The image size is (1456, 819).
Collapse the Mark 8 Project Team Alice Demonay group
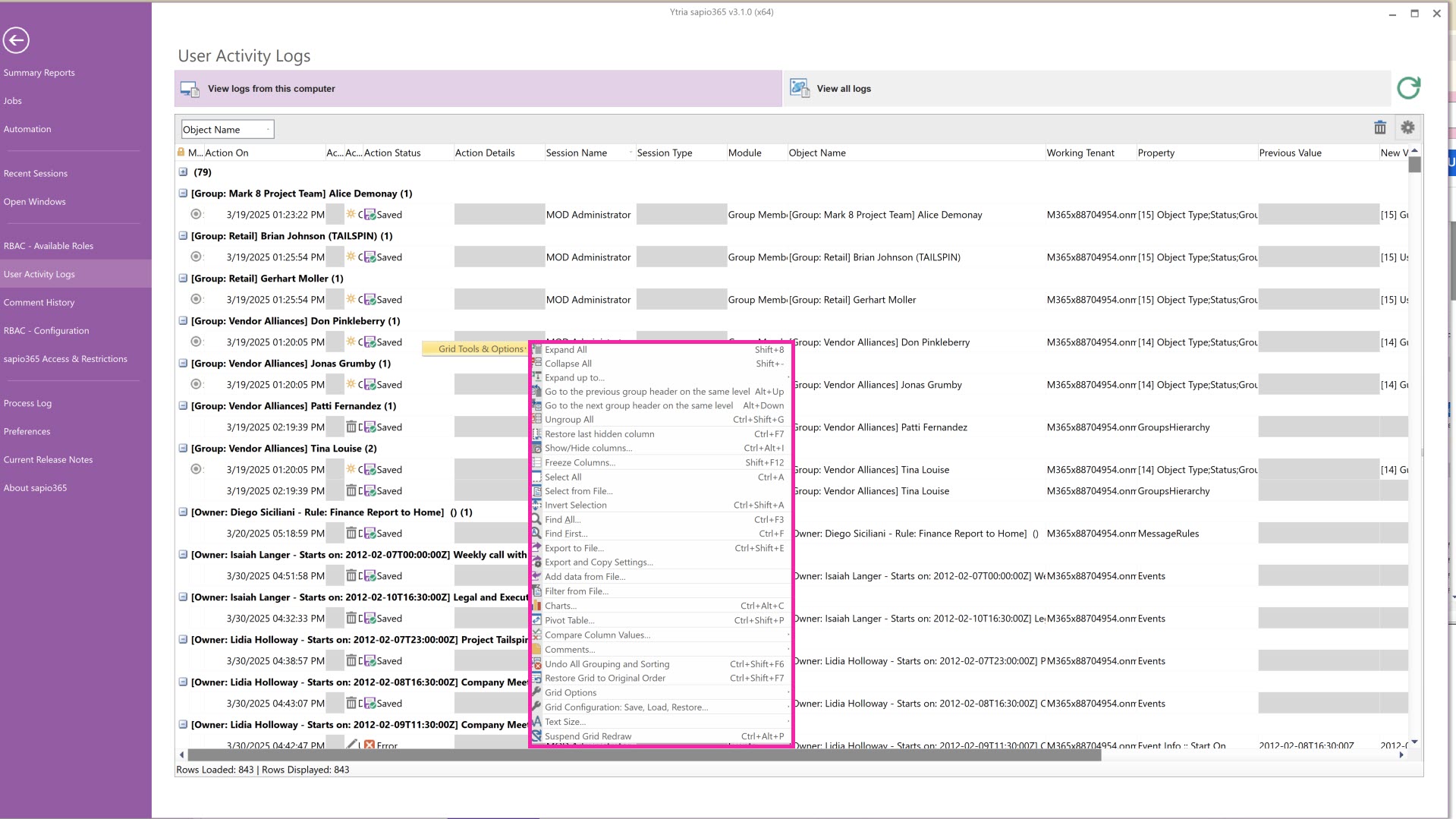pos(183,194)
